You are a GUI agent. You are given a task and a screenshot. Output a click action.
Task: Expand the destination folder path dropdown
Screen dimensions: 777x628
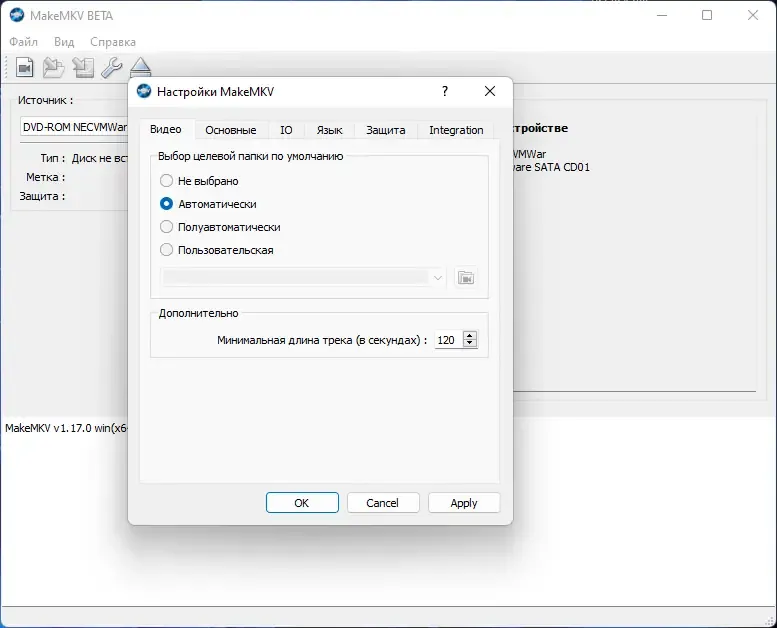click(x=438, y=278)
